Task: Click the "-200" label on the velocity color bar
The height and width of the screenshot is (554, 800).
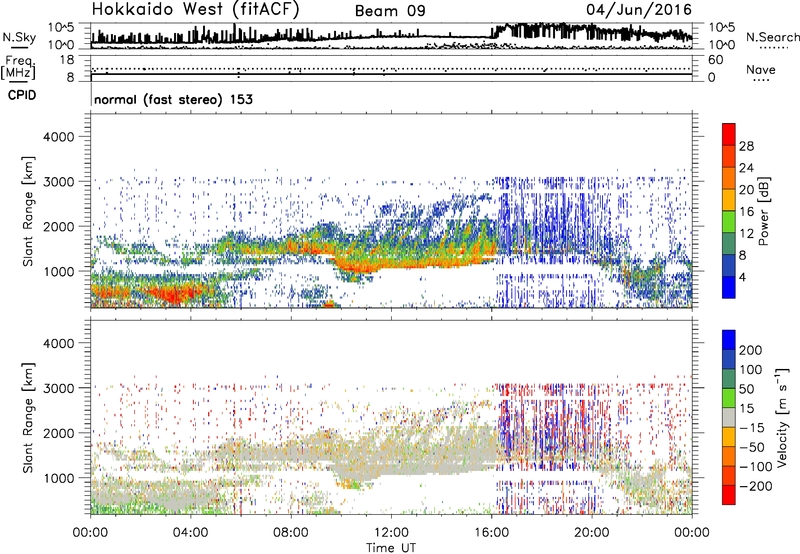Action: pyautogui.click(x=756, y=486)
